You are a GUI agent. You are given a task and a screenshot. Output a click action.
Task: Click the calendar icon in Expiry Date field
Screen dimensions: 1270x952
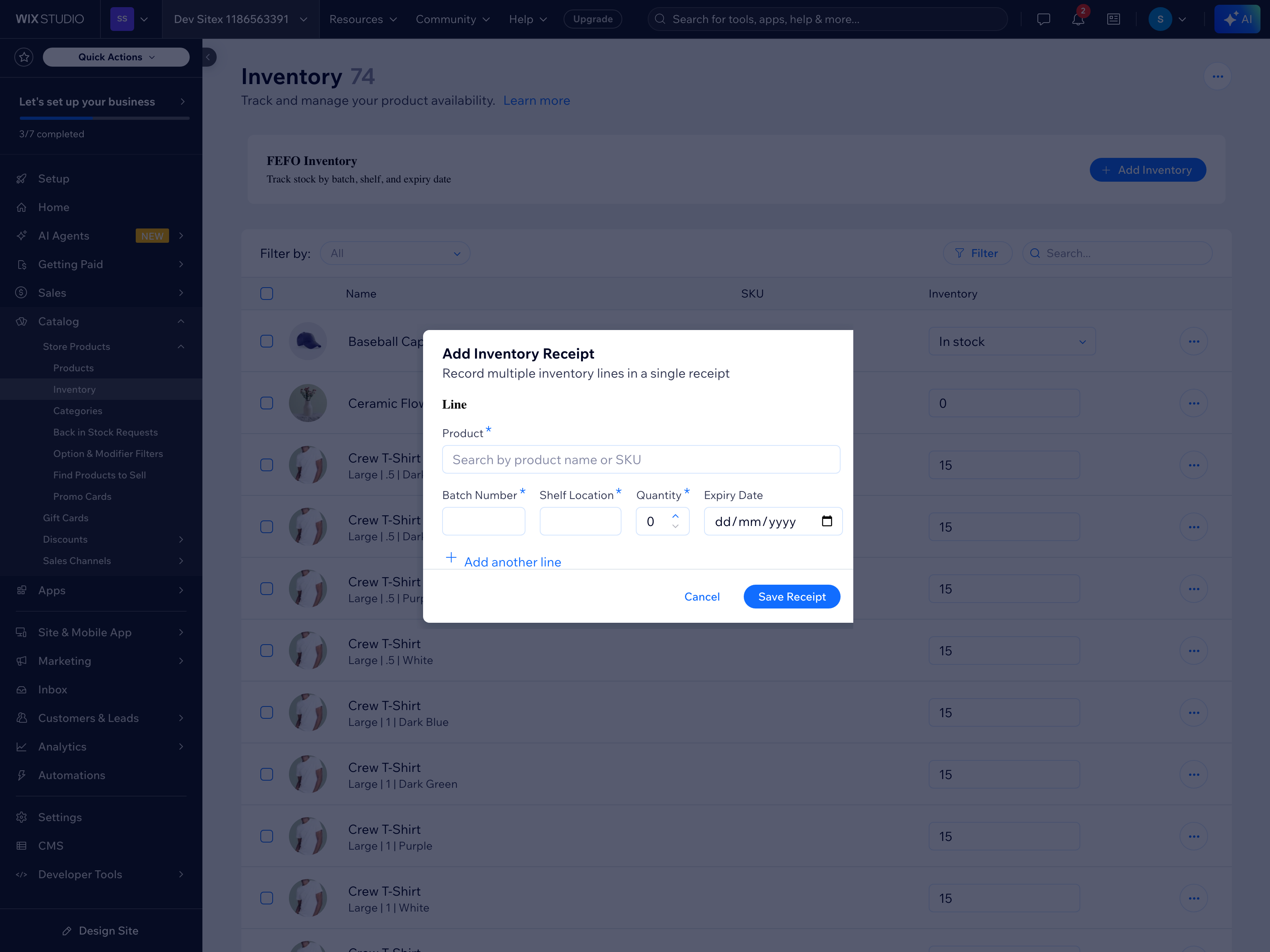827,521
